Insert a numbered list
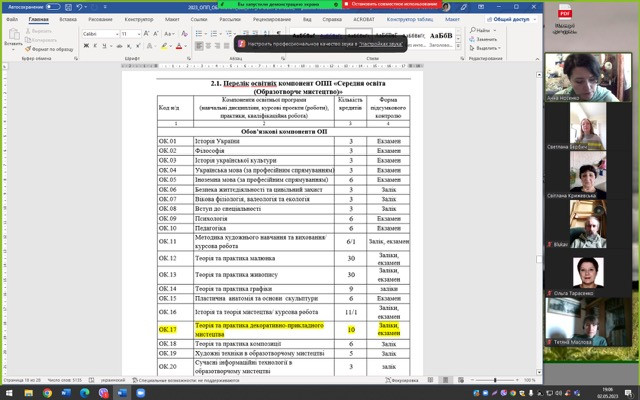 213,34
